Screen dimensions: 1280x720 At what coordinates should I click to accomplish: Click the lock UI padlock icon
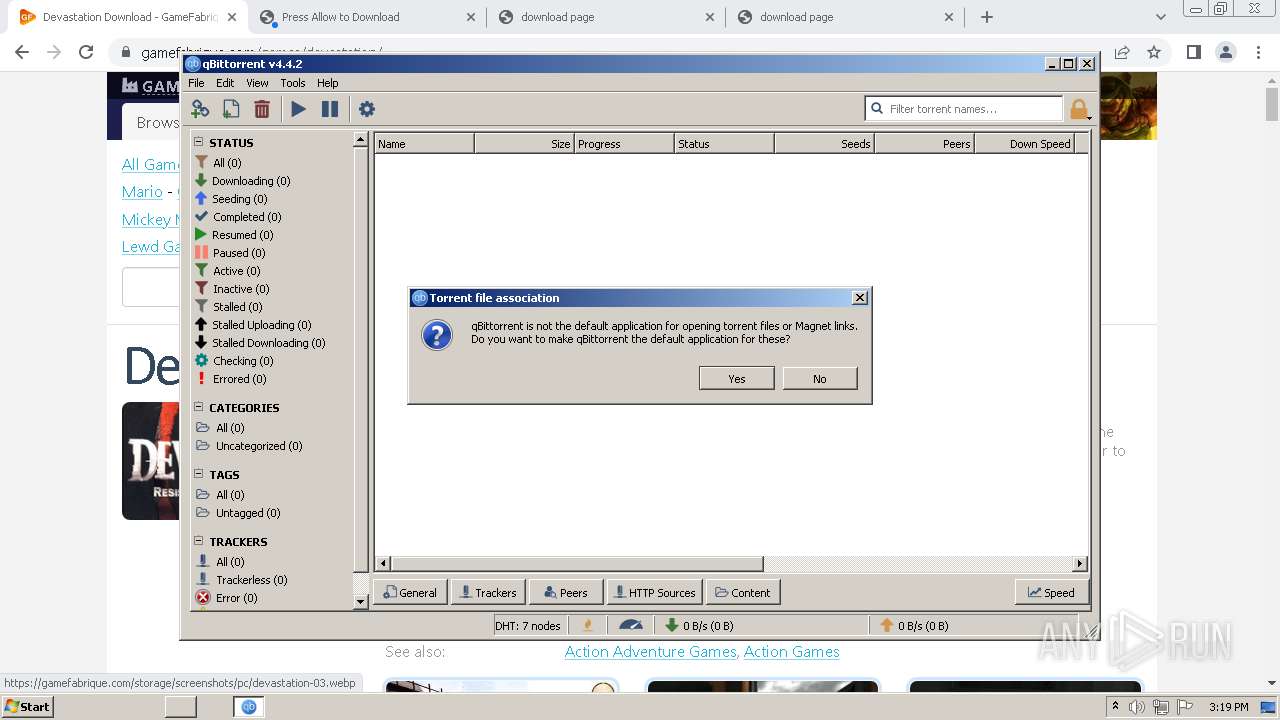(1078, 109)
